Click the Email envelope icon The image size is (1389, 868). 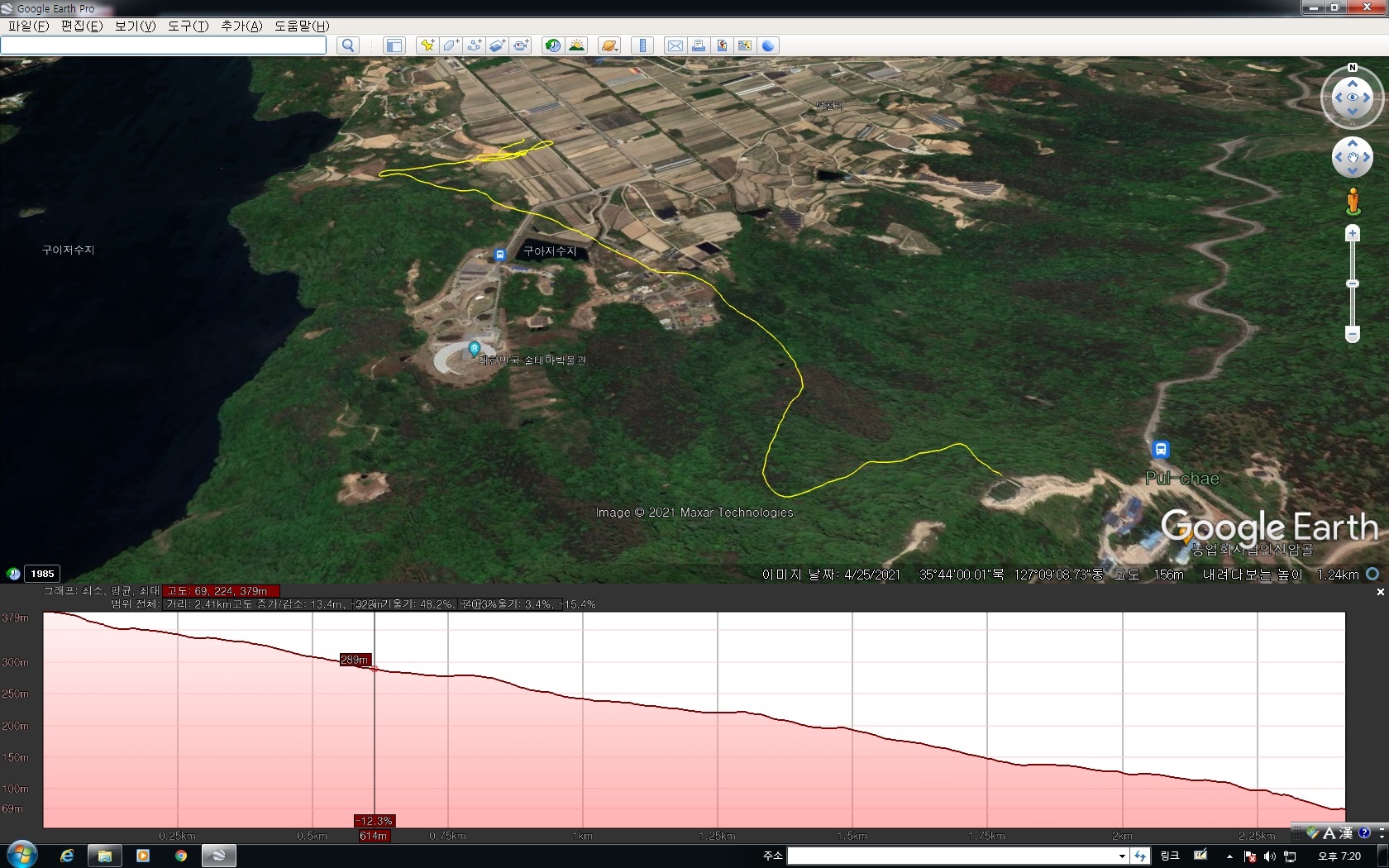click(675, 45)
